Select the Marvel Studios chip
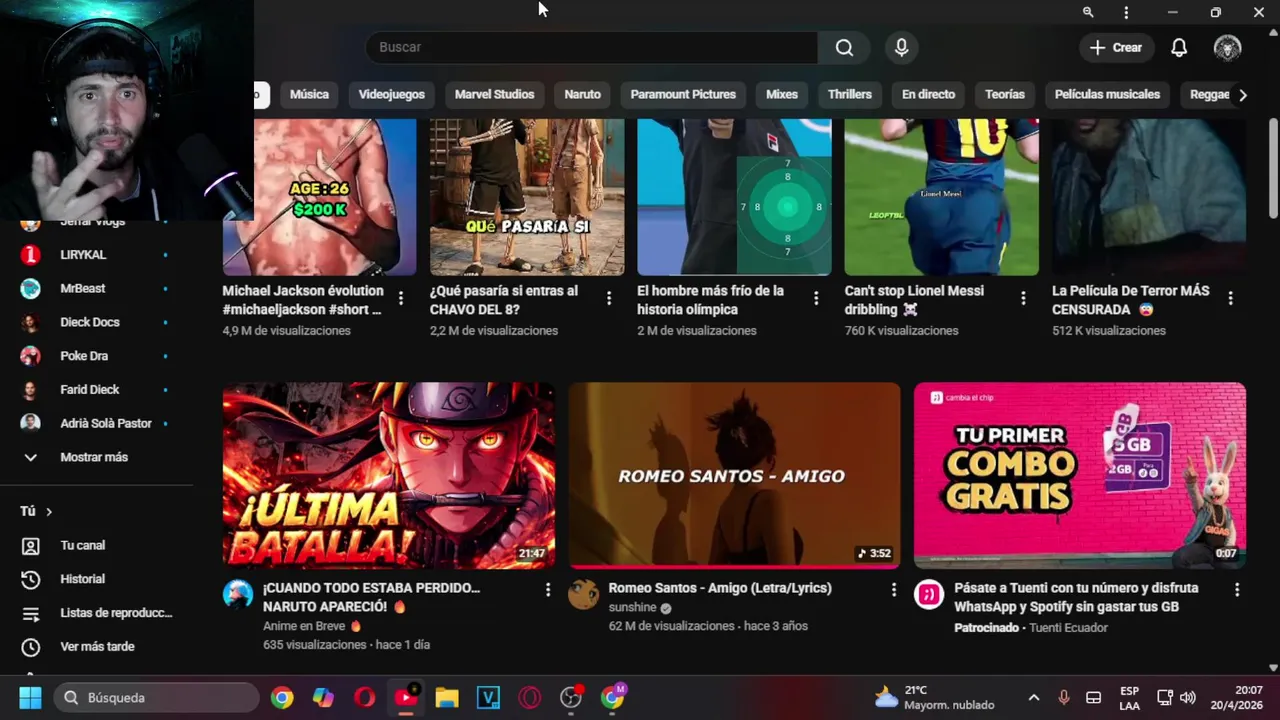Screen dimensions: 1280x720 coord(494,94)
